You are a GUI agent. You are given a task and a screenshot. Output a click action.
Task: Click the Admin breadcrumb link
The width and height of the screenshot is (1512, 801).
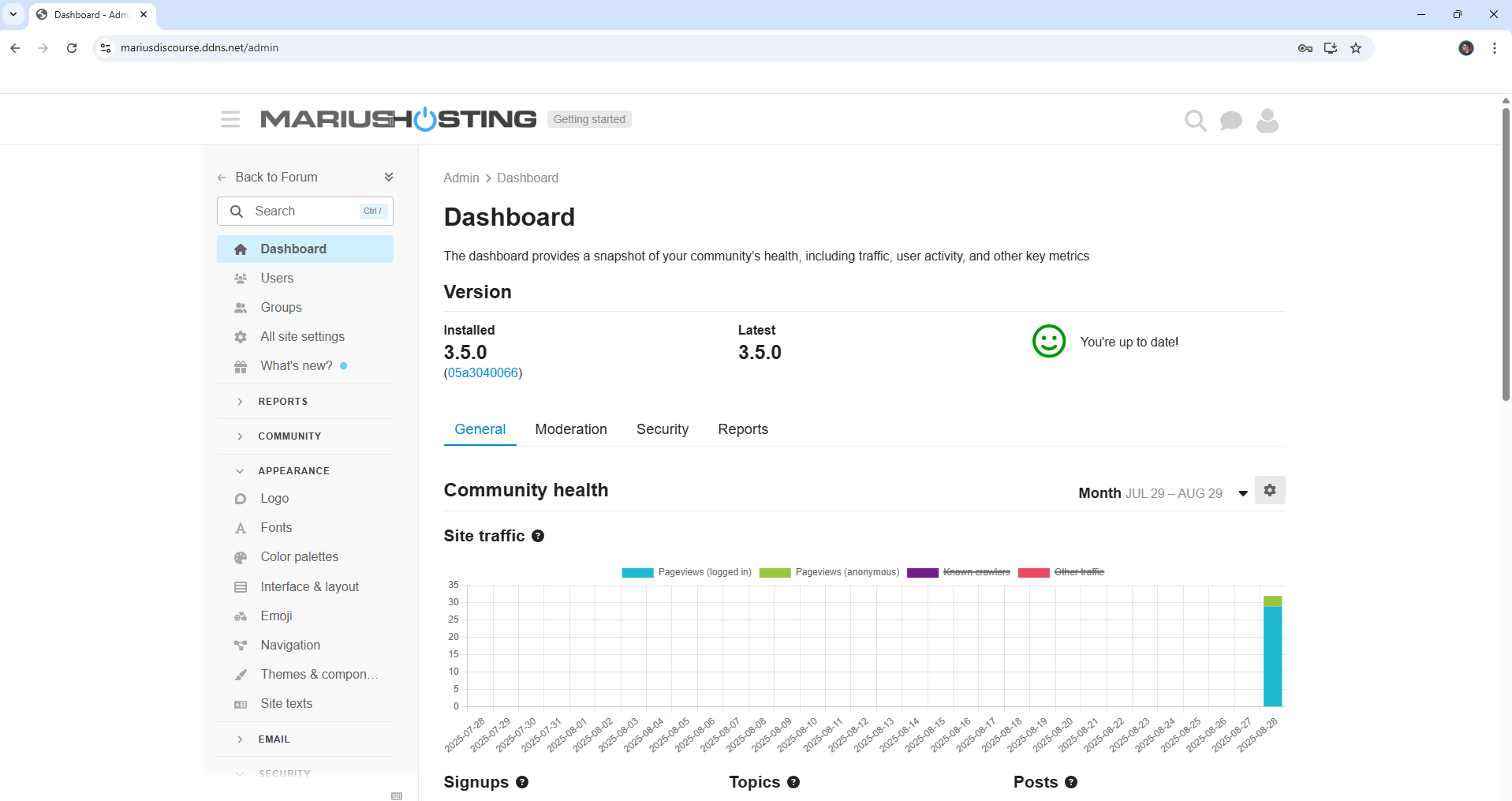pyautogui.click(x=461, y=178)
